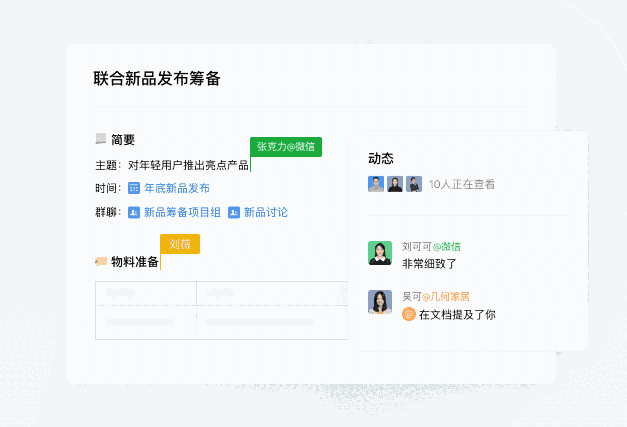Viewport: 627px width, 427px height.
Task: Click the calendar icon beside 年底新品发布
Action: coord(134,188)
